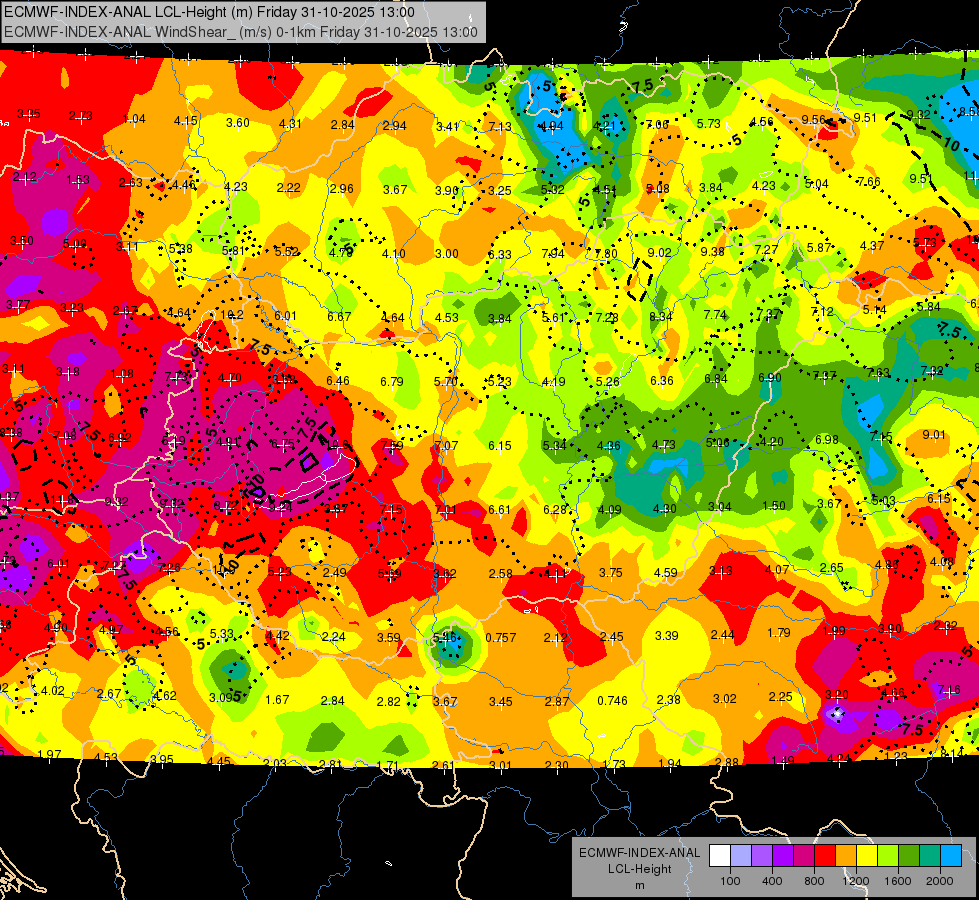
Task: Click the shear reading 3.45
Action: point(501,701)
